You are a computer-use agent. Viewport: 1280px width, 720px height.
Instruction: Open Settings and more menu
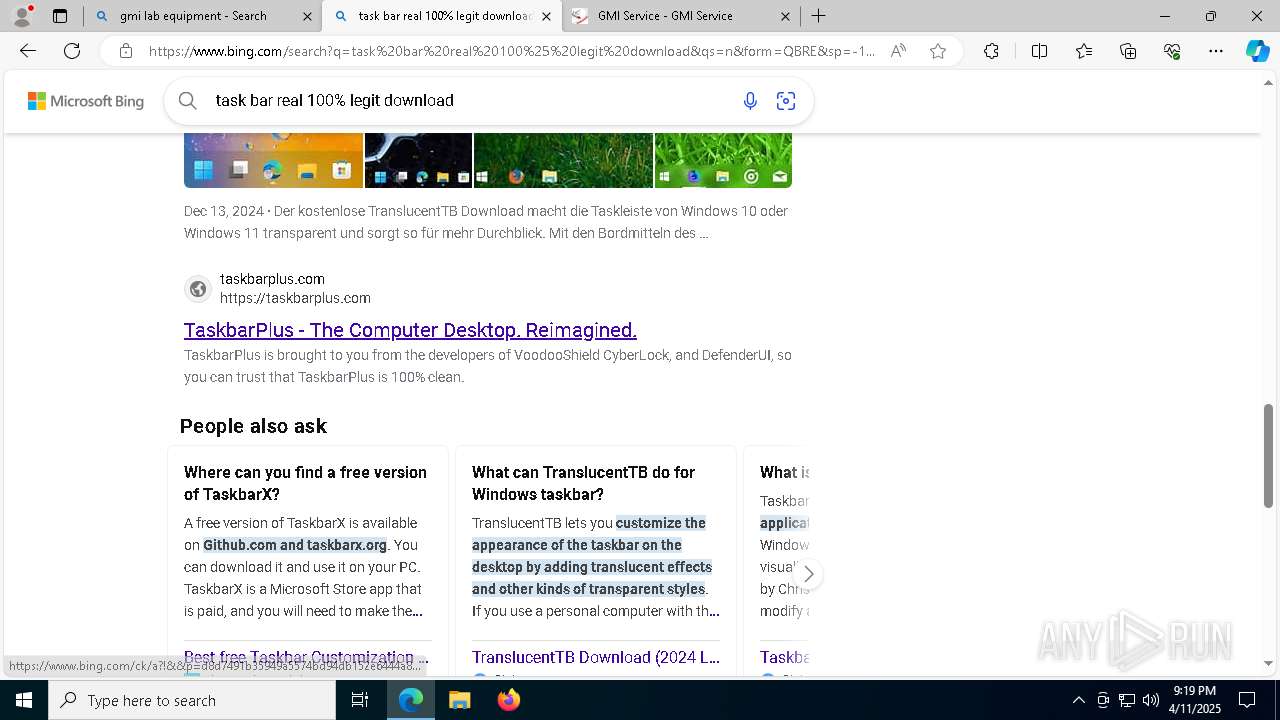[1216, 51]
